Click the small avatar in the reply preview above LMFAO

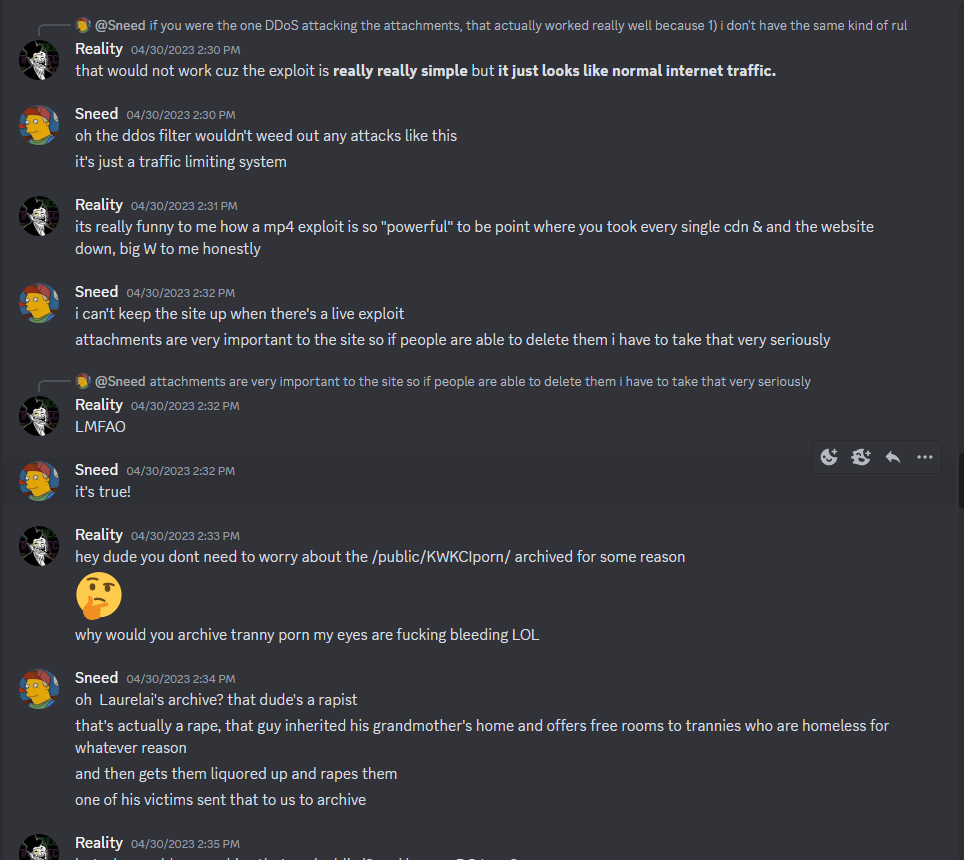(x=83, y=381)
